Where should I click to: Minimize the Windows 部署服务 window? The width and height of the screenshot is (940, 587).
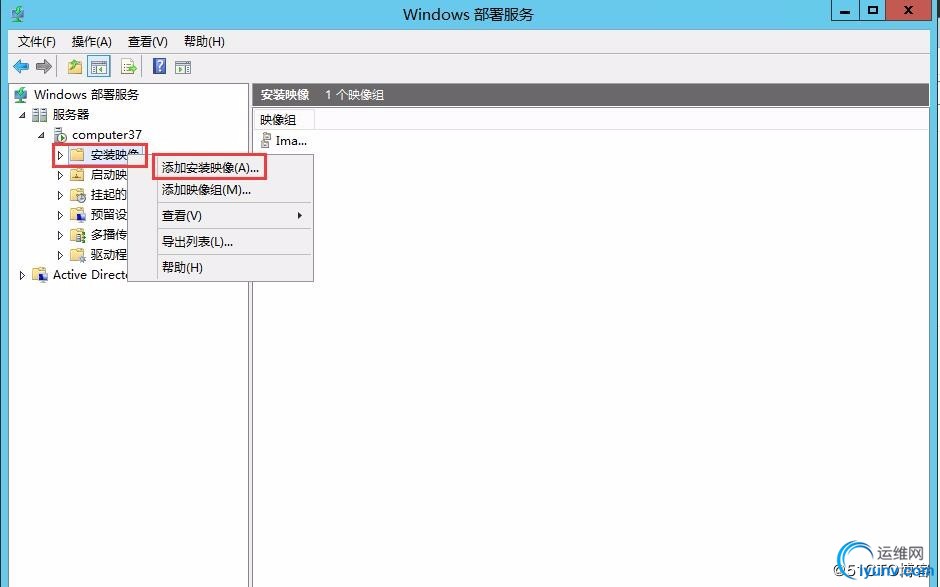[x=845, y=11]
